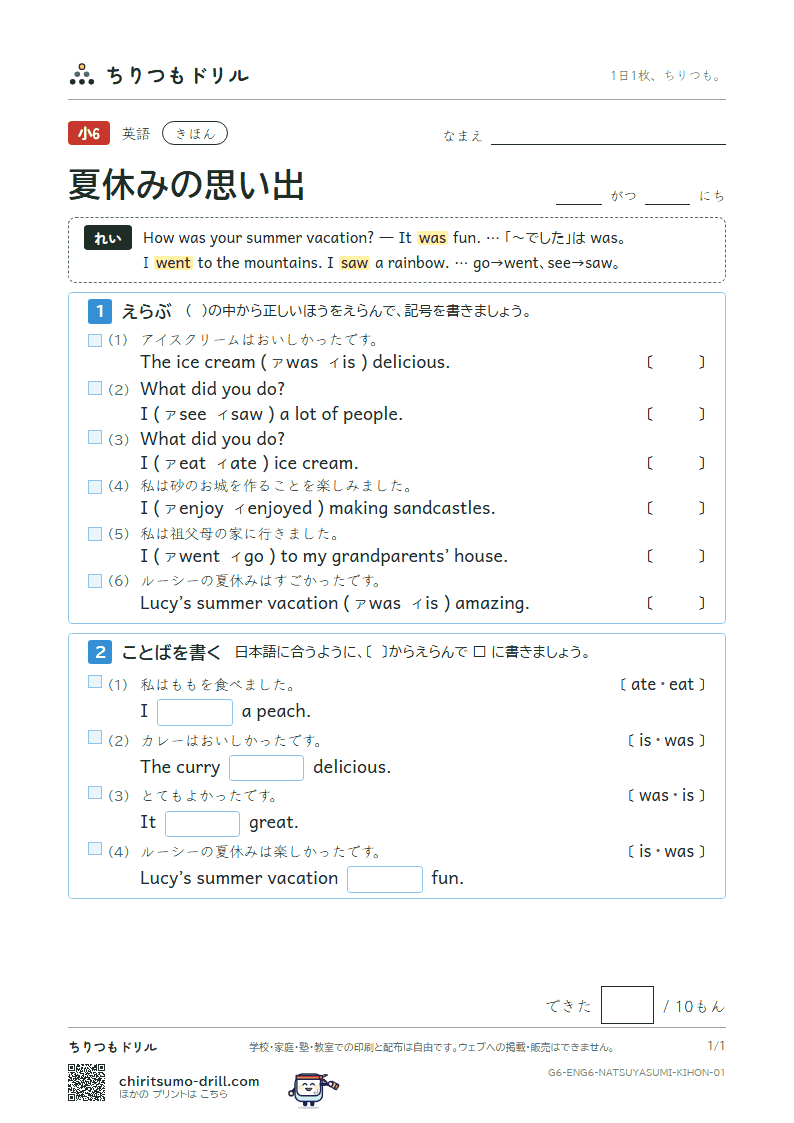Viewport: 794px width, 1123px height.
Task: Click the ことばを書く section heading
Action: (x=172, y=652)
